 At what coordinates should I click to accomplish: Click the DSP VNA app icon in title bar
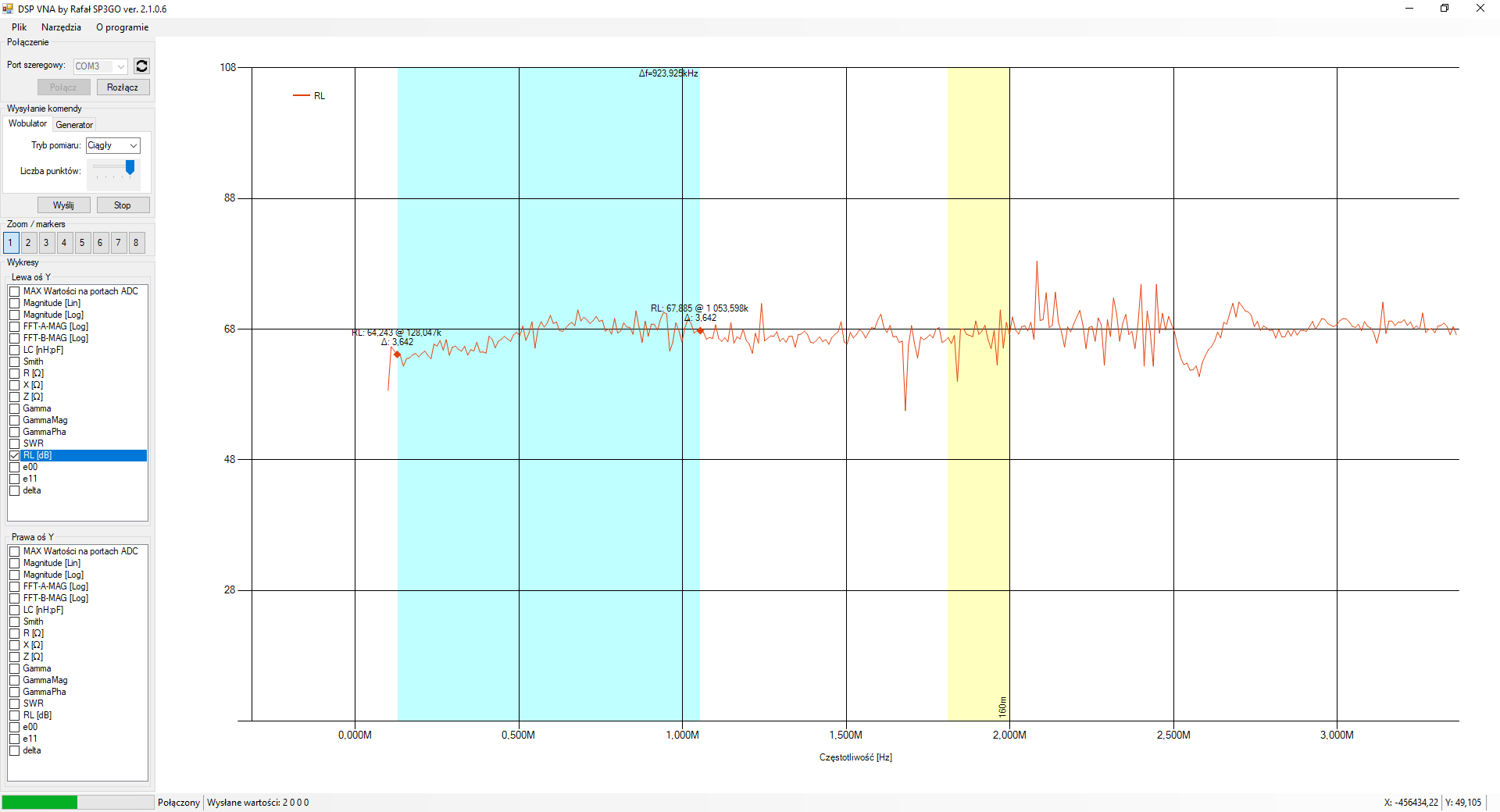8,9
